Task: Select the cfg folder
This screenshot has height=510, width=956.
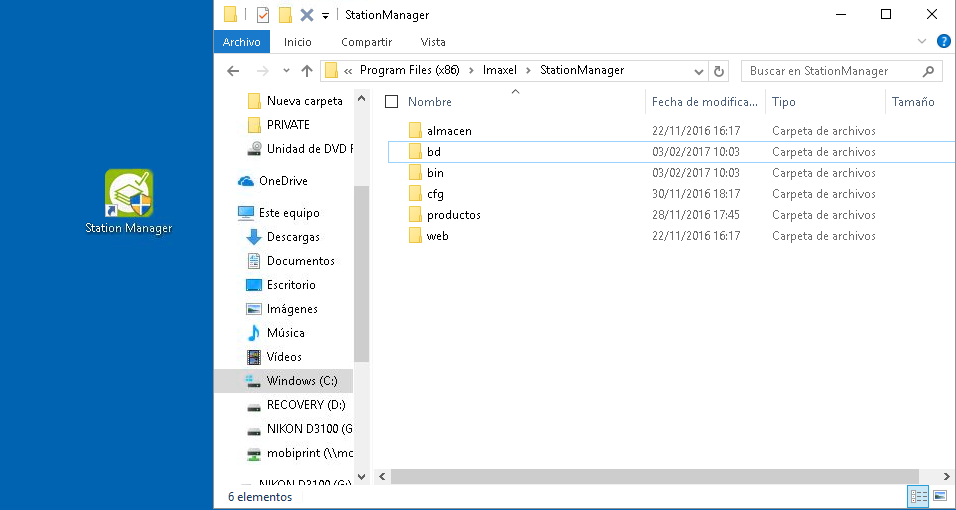Action: [435, 194]
